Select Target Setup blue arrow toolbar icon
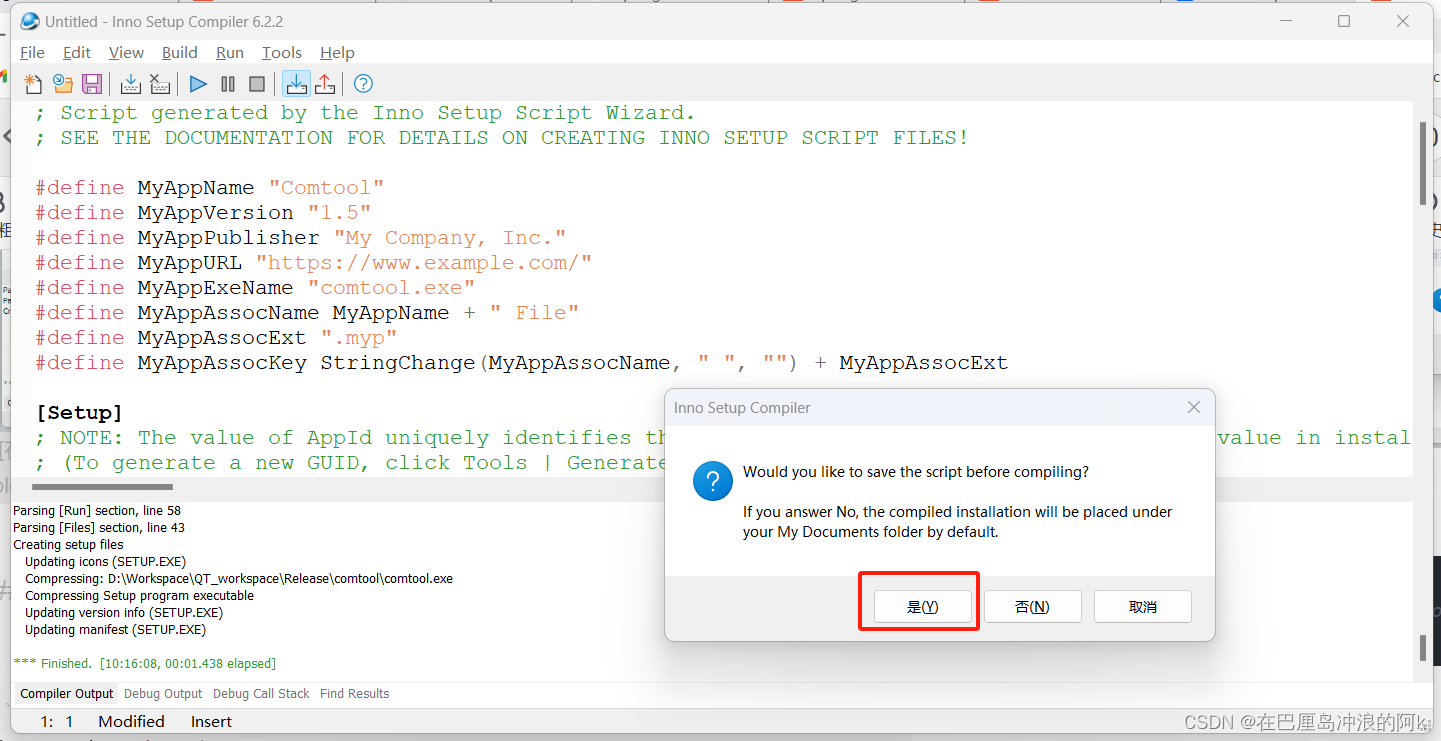1441x741 pixels. pos(296,84)
